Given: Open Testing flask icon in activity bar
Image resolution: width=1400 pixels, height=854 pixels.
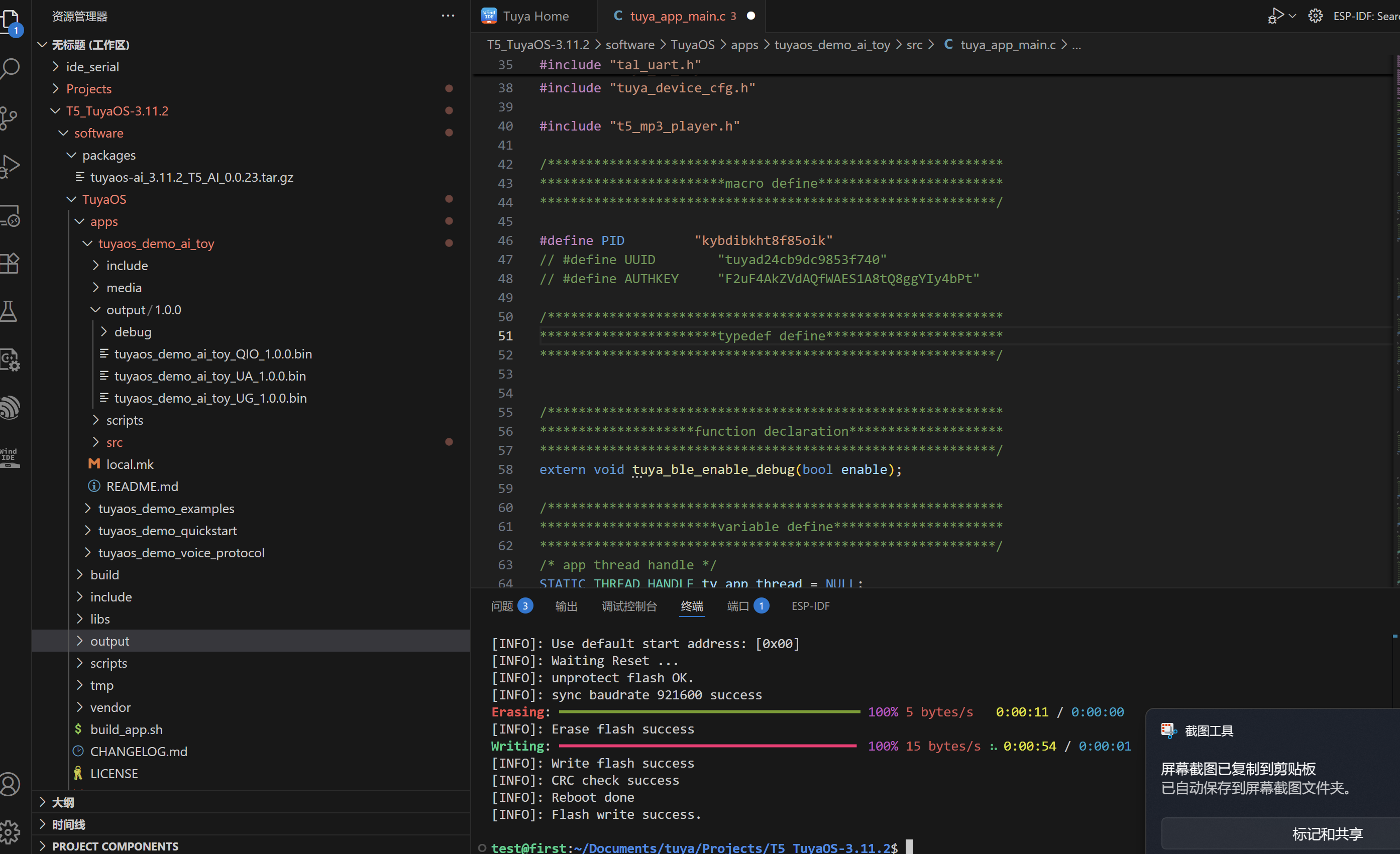Looking at the screenshot, I should 9,312.
